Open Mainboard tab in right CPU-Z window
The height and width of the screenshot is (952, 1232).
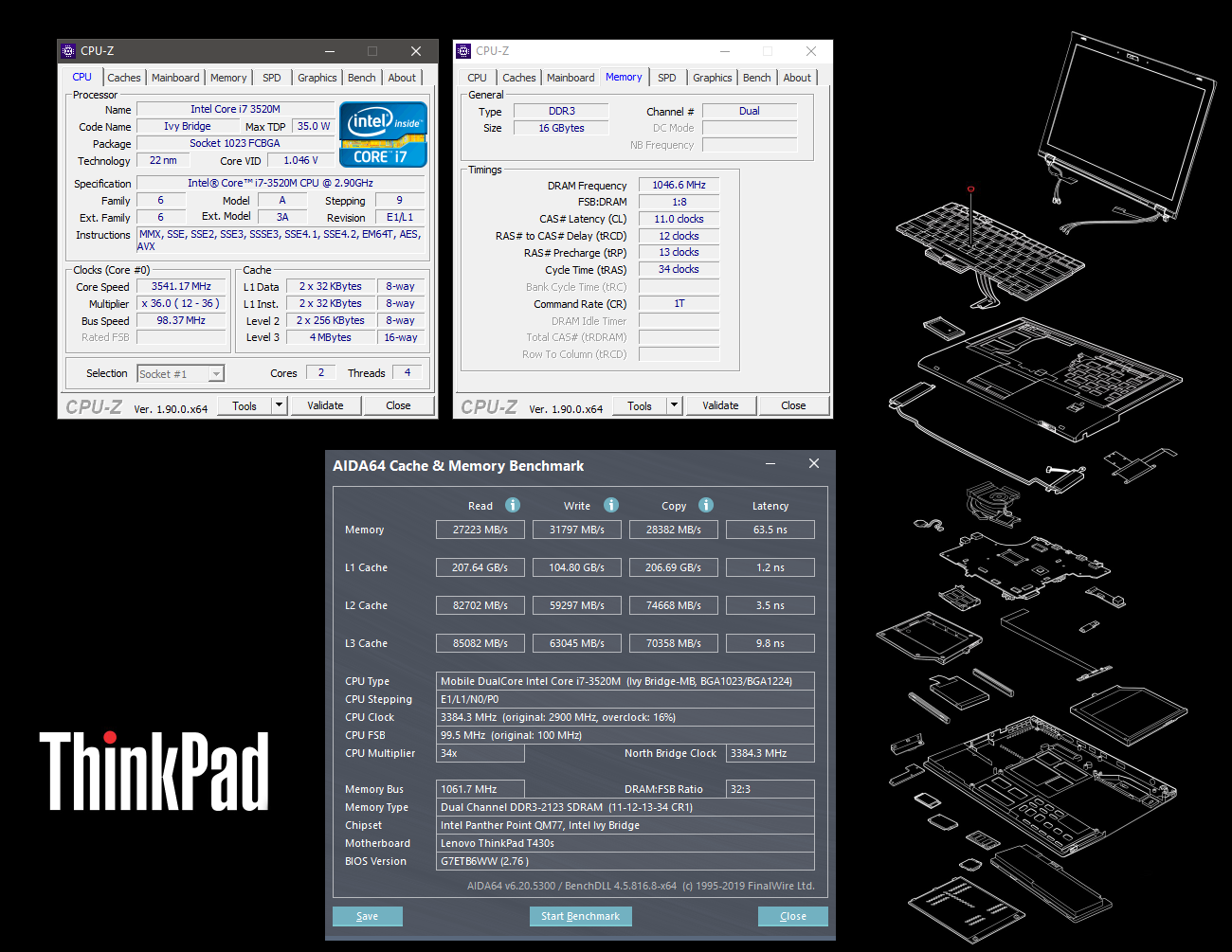tap(571, 78)
